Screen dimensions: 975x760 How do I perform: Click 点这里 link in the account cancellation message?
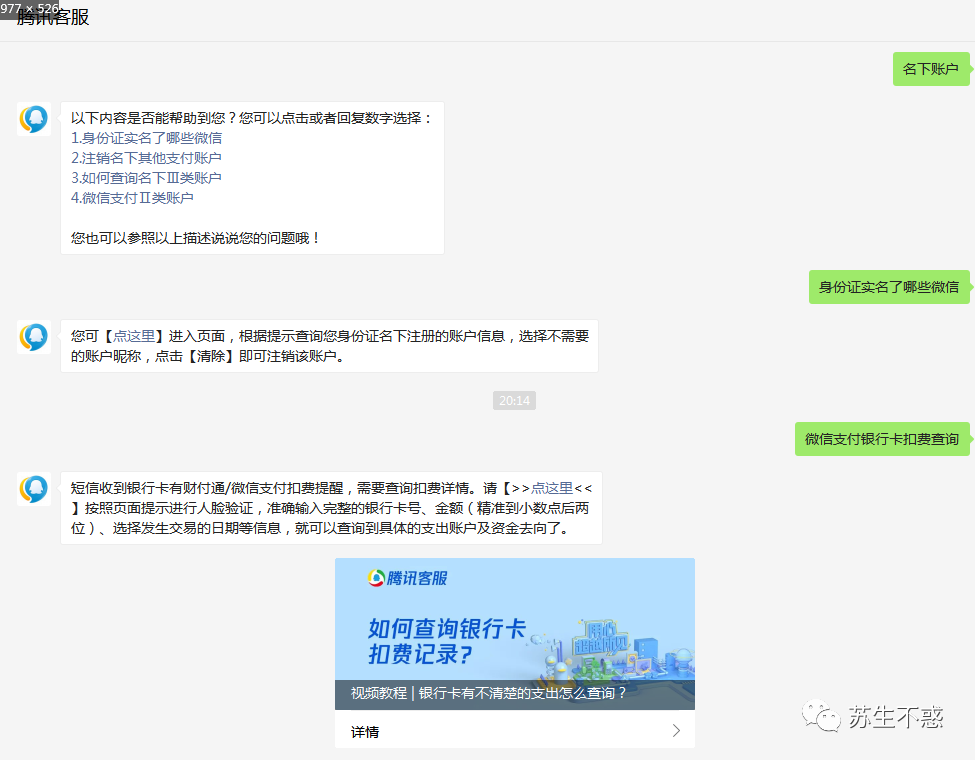(x=134, y=336)
